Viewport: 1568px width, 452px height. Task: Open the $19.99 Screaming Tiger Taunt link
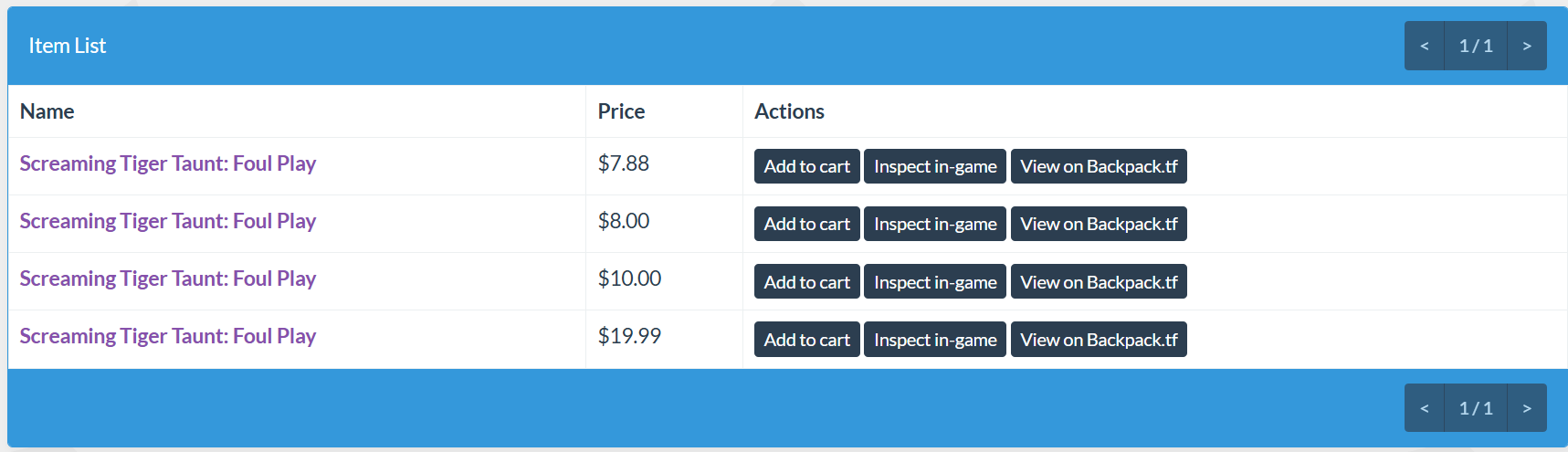coord(168,336)
